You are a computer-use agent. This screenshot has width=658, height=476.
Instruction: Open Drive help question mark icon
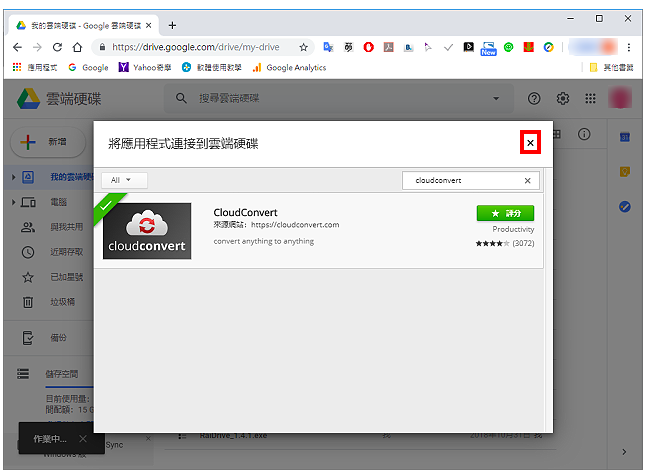click(534, 99)
